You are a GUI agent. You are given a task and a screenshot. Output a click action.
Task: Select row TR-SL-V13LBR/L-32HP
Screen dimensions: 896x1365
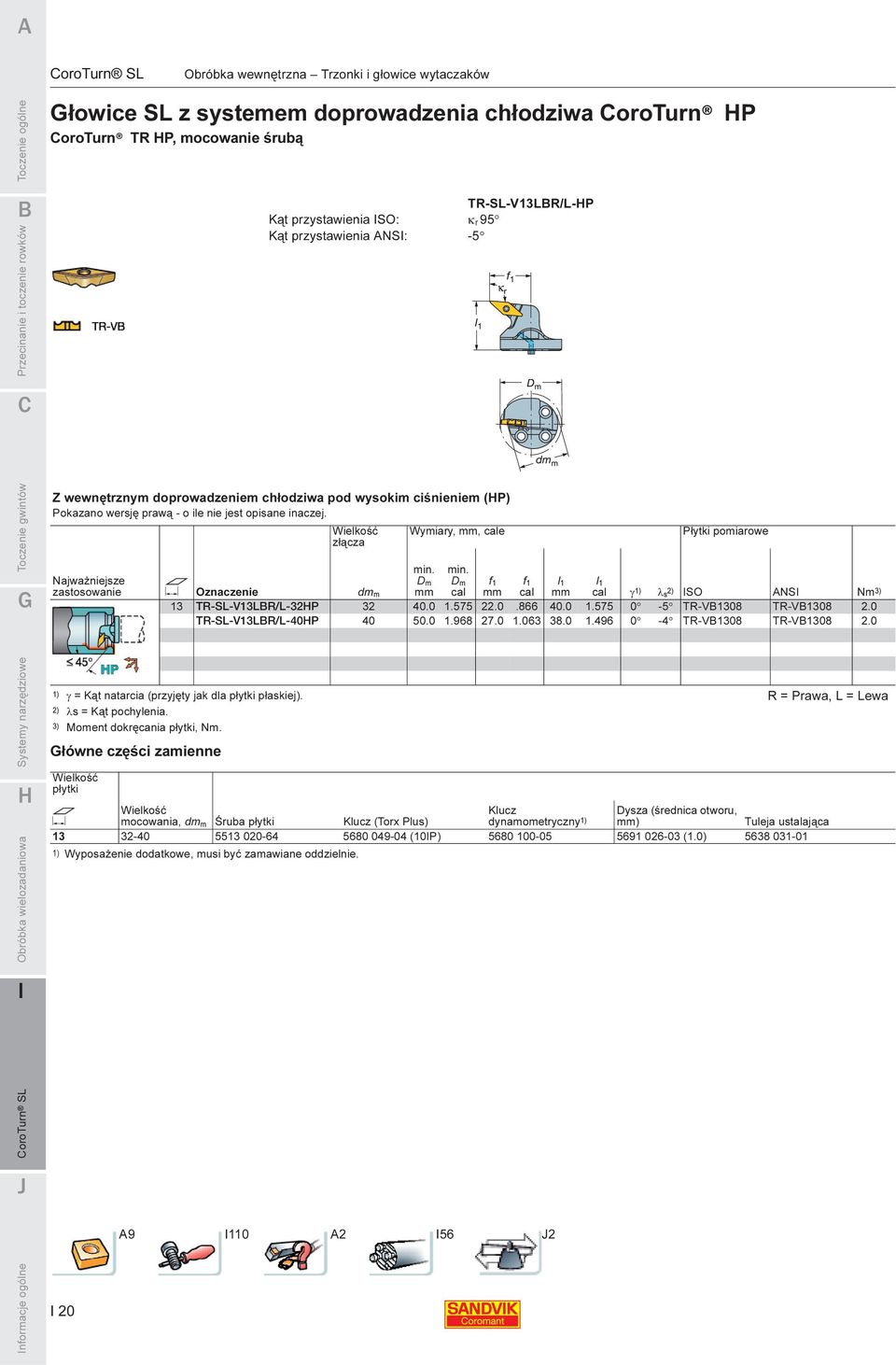point(527,606)
